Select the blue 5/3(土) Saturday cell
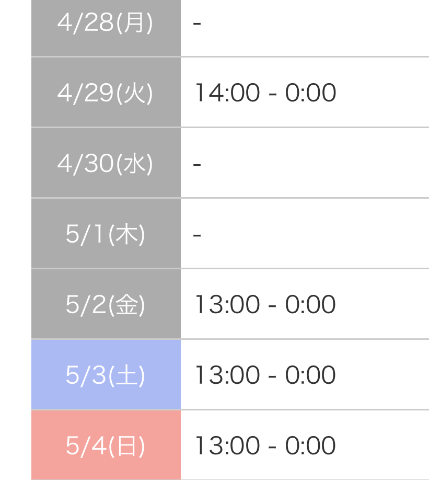The width and height of the screenshot is (429, 480). [x=106, y=375]
